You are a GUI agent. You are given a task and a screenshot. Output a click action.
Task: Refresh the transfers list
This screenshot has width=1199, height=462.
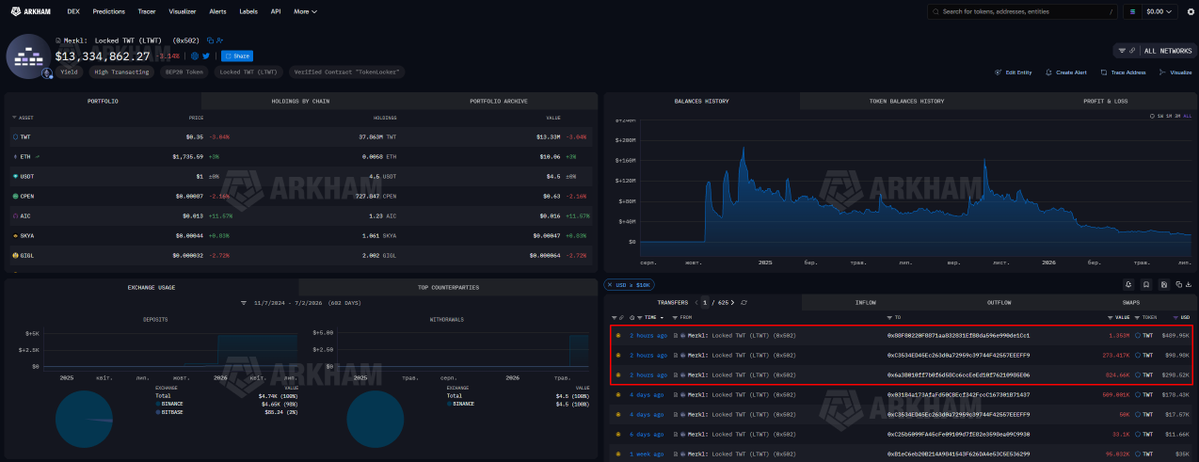(744, 303)
